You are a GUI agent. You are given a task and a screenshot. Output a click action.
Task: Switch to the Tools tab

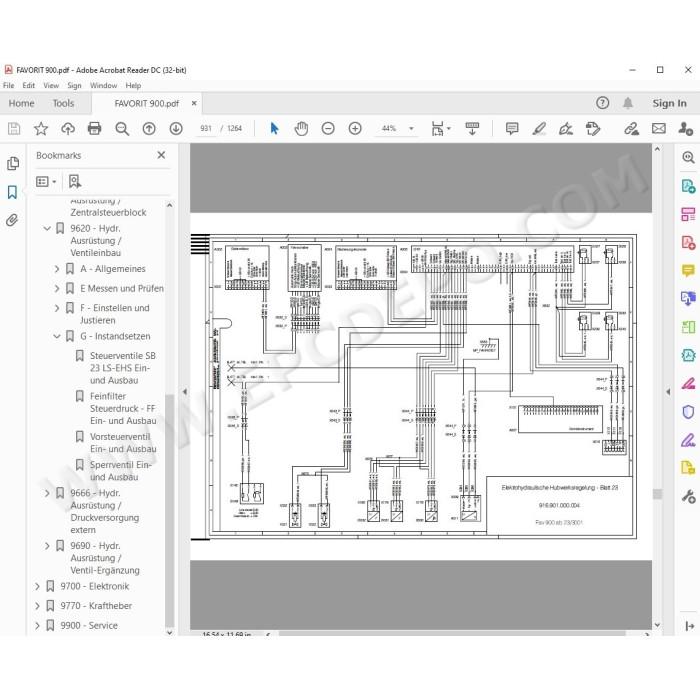point(63,103)
